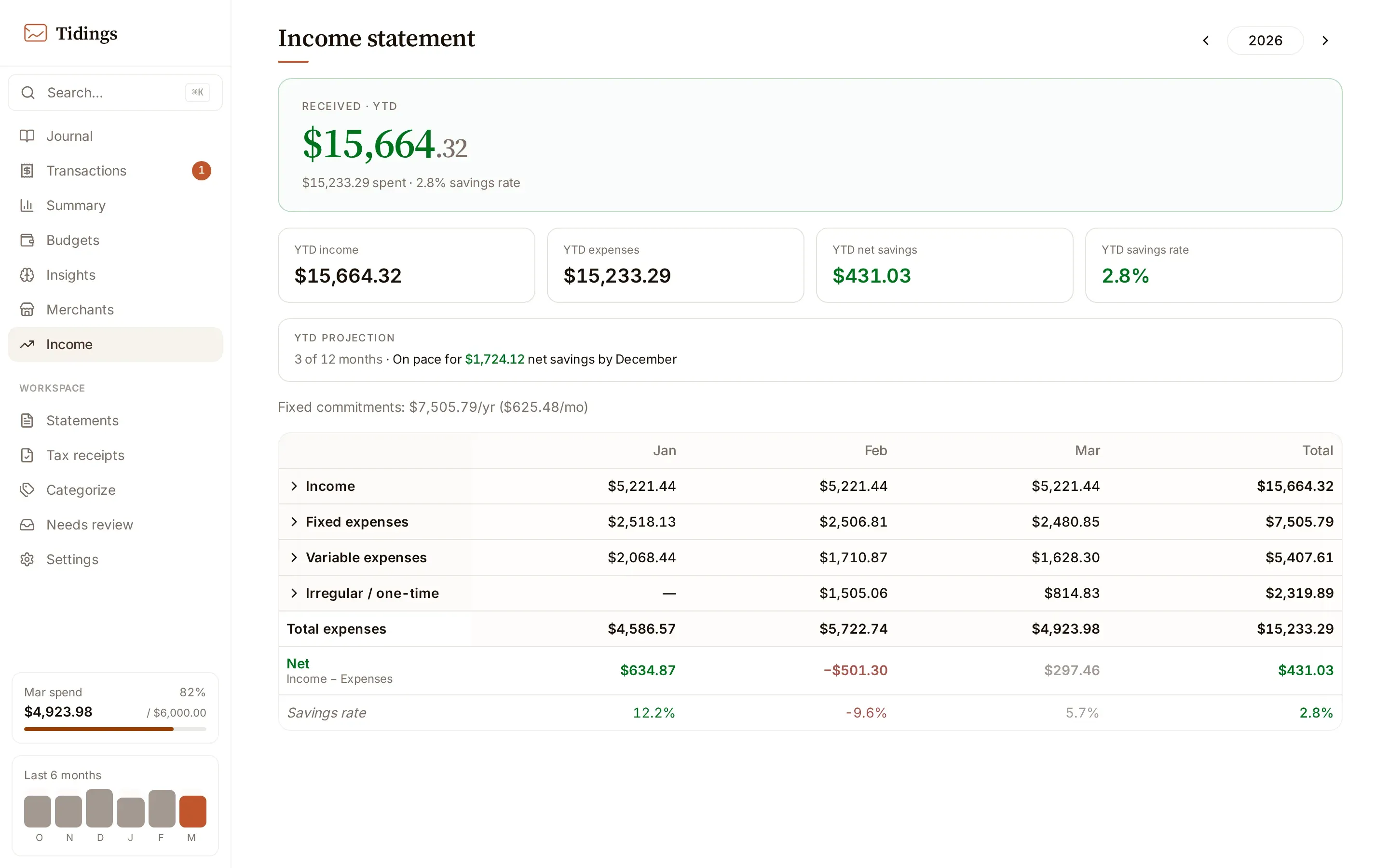
Task: Click the Merchants storefront icon
Action: click(x=27, y=310)
